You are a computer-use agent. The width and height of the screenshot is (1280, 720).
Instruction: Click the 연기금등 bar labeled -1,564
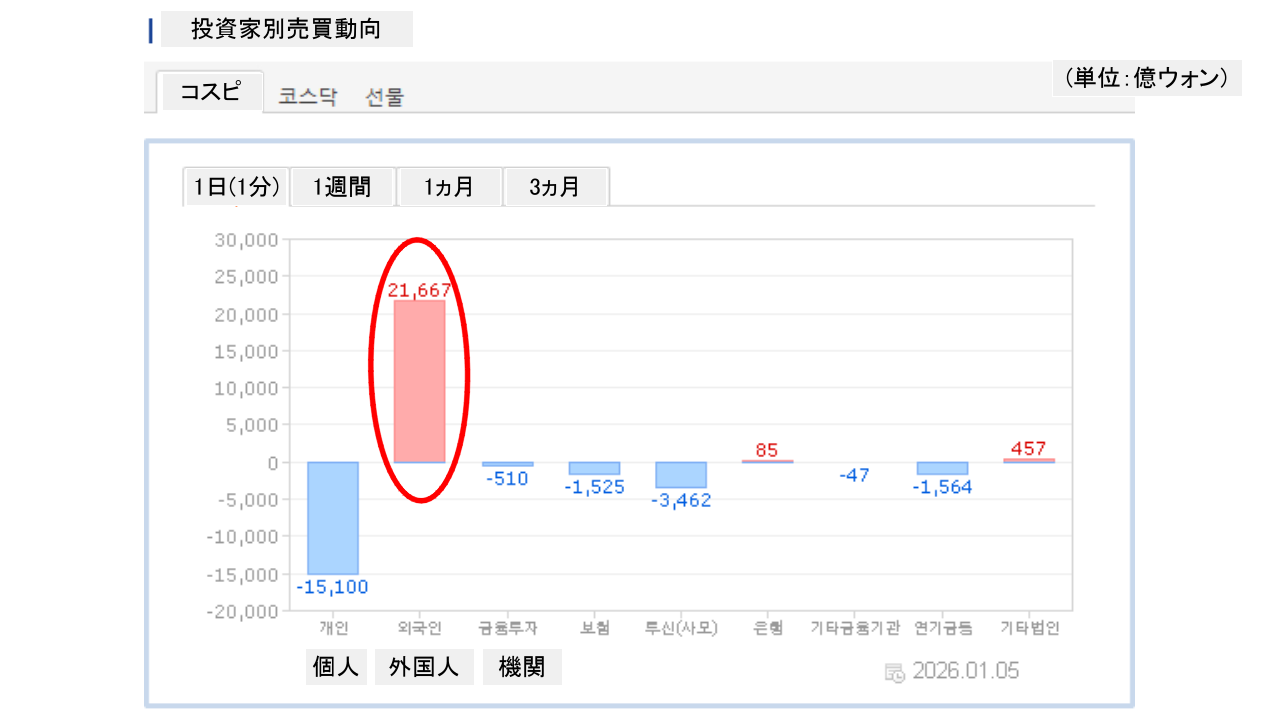click(942, 469)
